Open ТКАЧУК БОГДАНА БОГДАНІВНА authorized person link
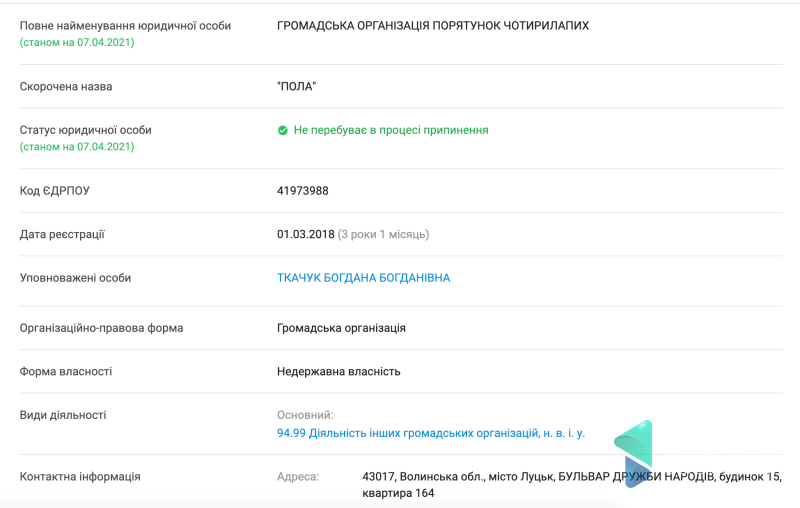The height and width of the screenshot is (508, 800). [x=363, y=278]
